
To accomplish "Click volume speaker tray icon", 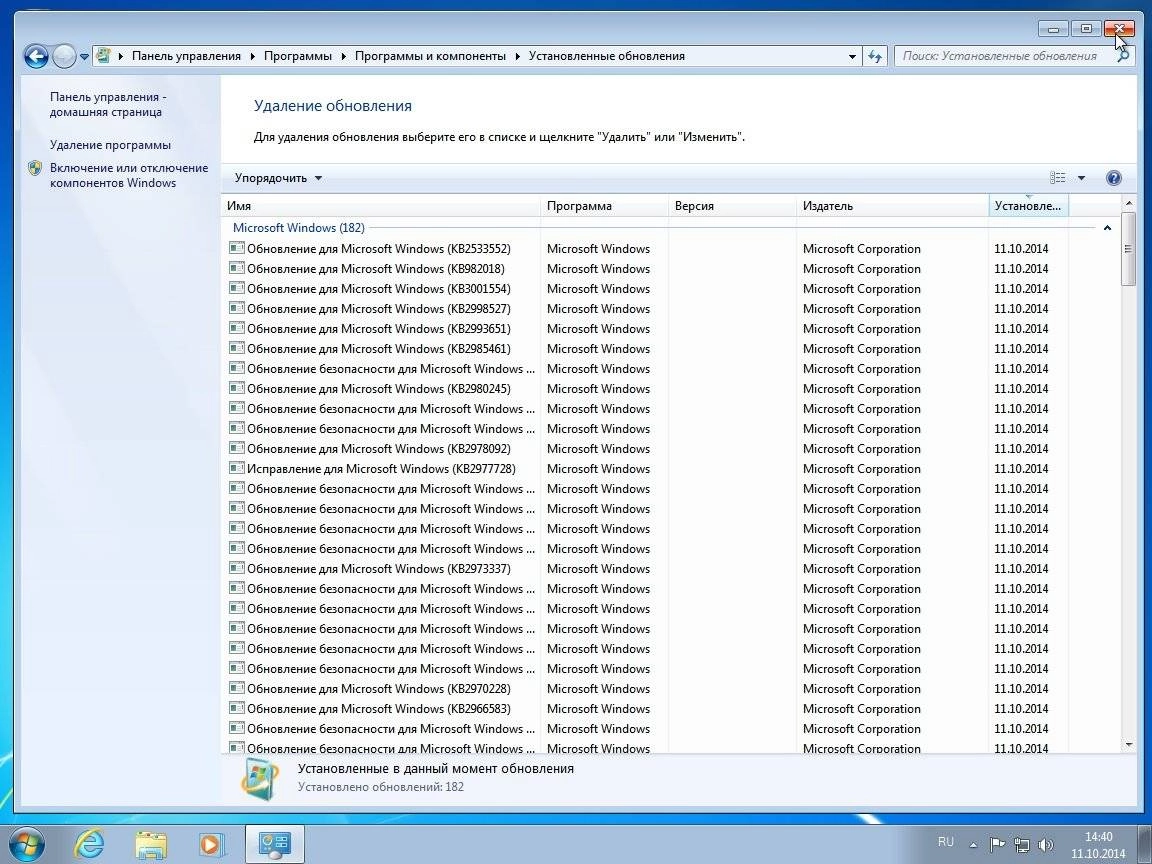I will (x=1046, y=845).
